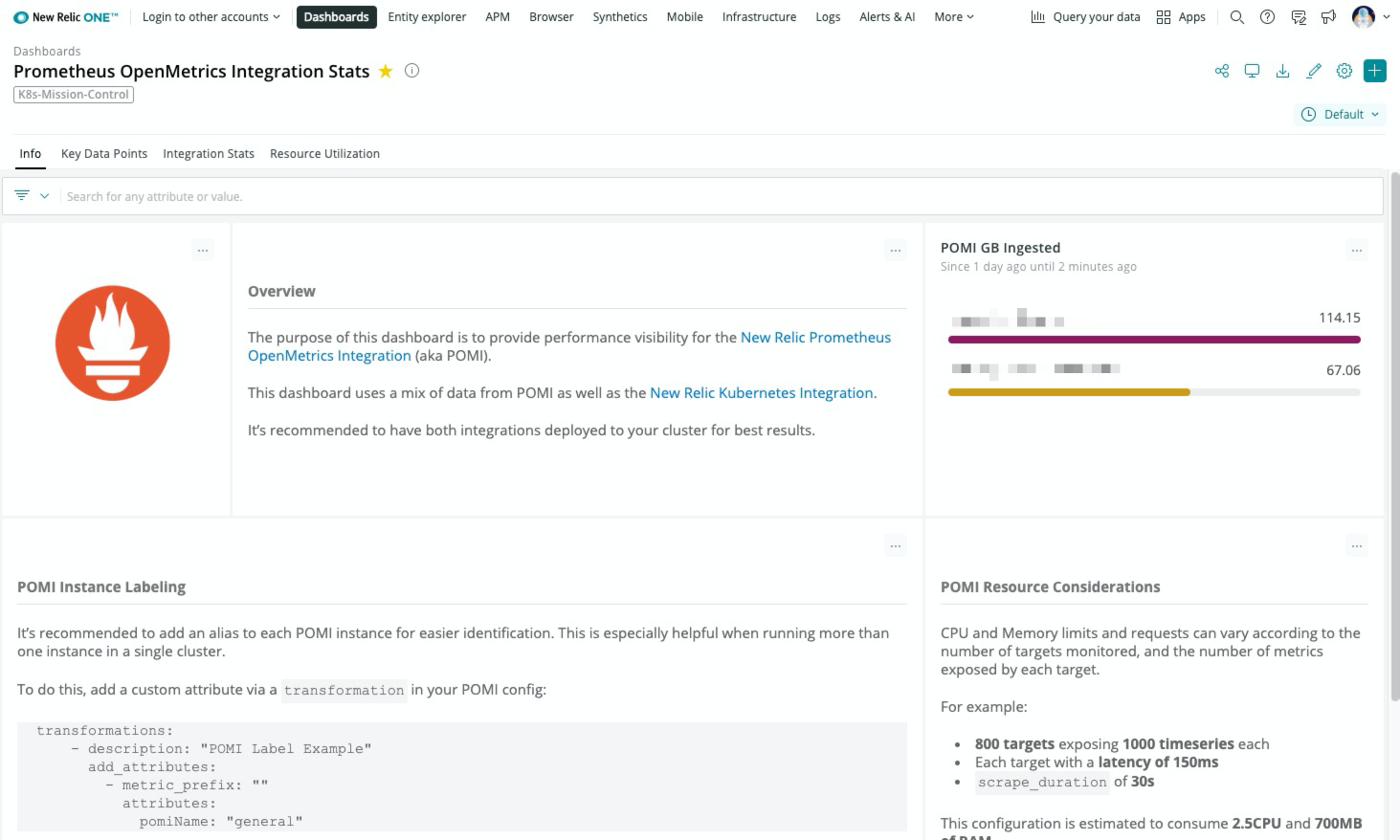Click the 114.15 value

pos(1339,318)
